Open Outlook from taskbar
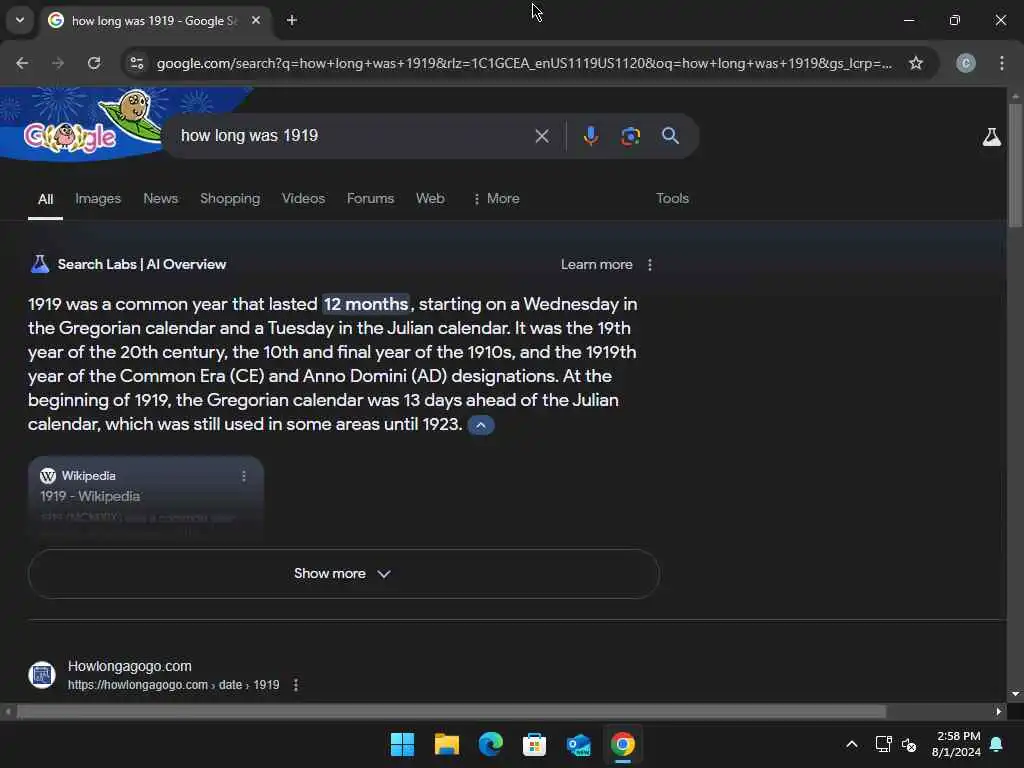The image size is (1024, 768). (579, 744)
